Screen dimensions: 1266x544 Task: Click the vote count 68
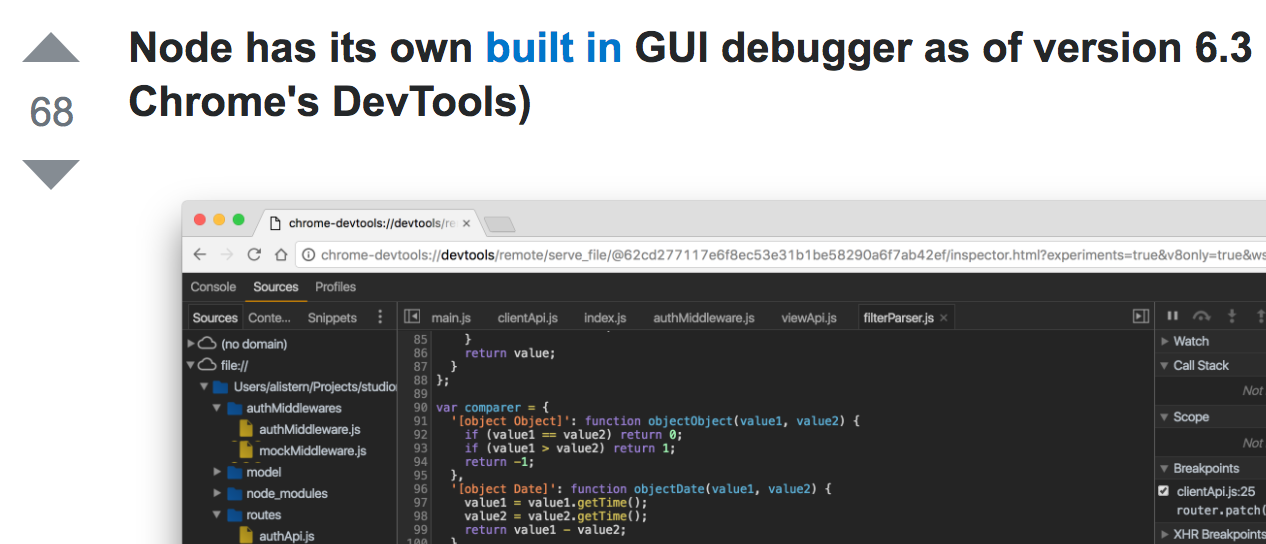pos(51,111)
